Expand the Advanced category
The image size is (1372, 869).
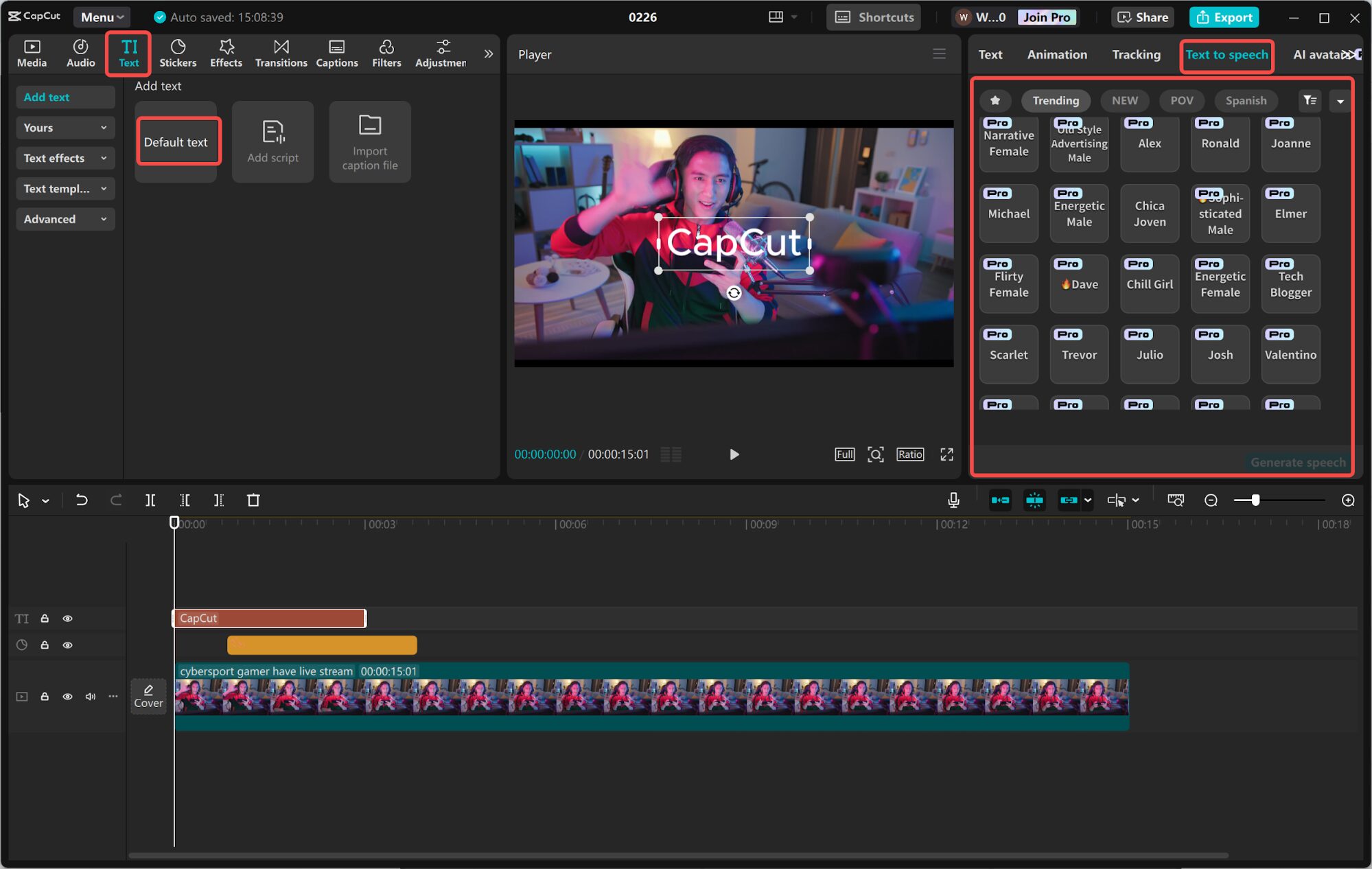click(x=65, y=219)
